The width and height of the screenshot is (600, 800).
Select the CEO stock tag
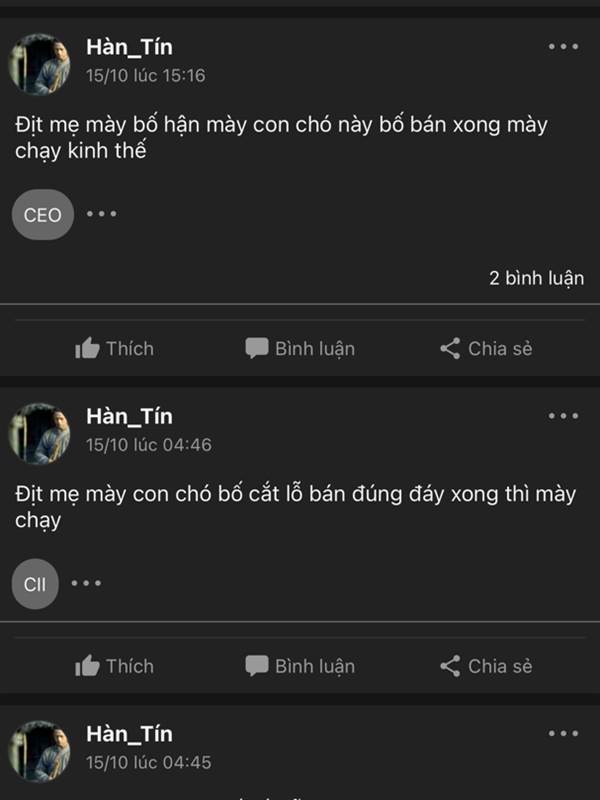(42, 215)
